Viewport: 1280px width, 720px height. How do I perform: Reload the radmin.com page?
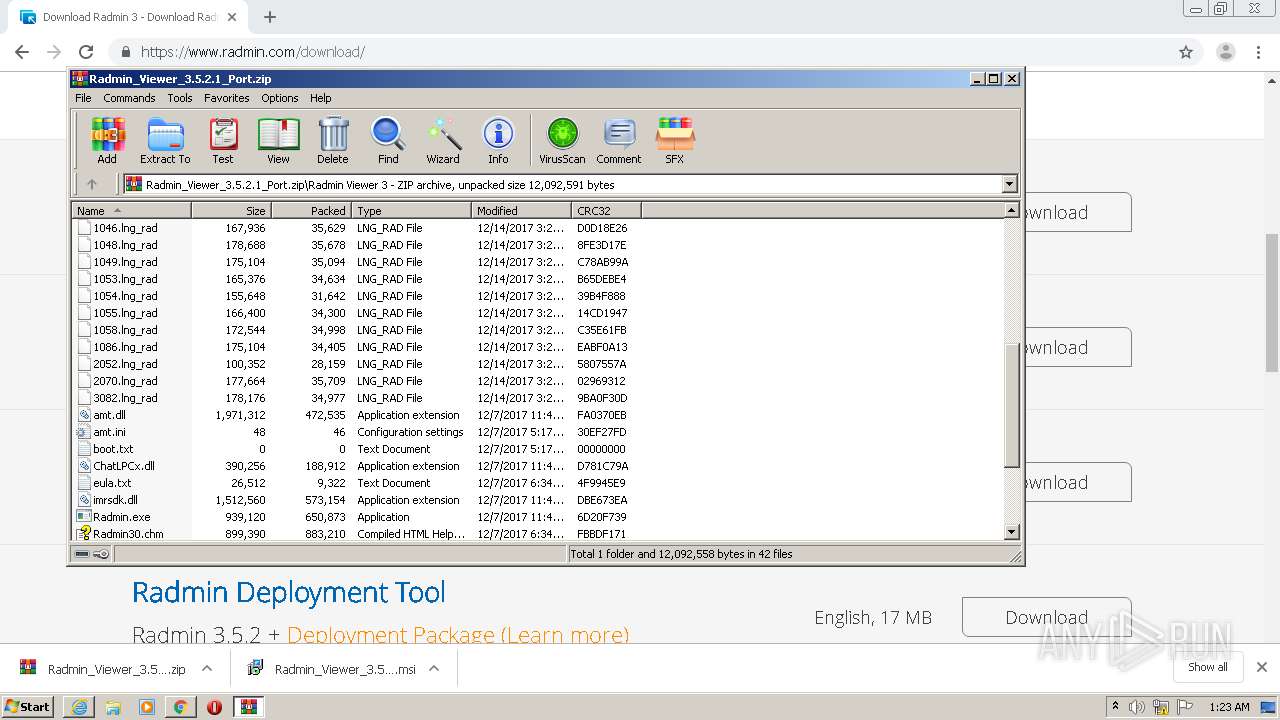click(x=86, y=52)
